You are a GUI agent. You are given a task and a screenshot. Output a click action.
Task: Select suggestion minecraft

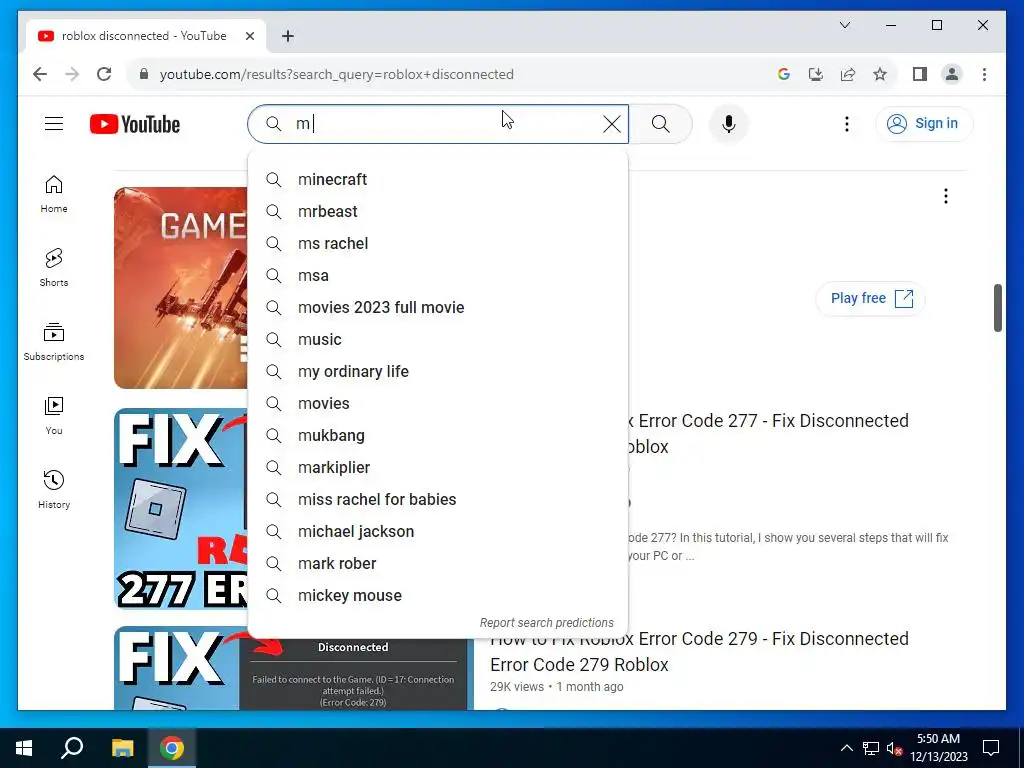(x=438, y=180)
